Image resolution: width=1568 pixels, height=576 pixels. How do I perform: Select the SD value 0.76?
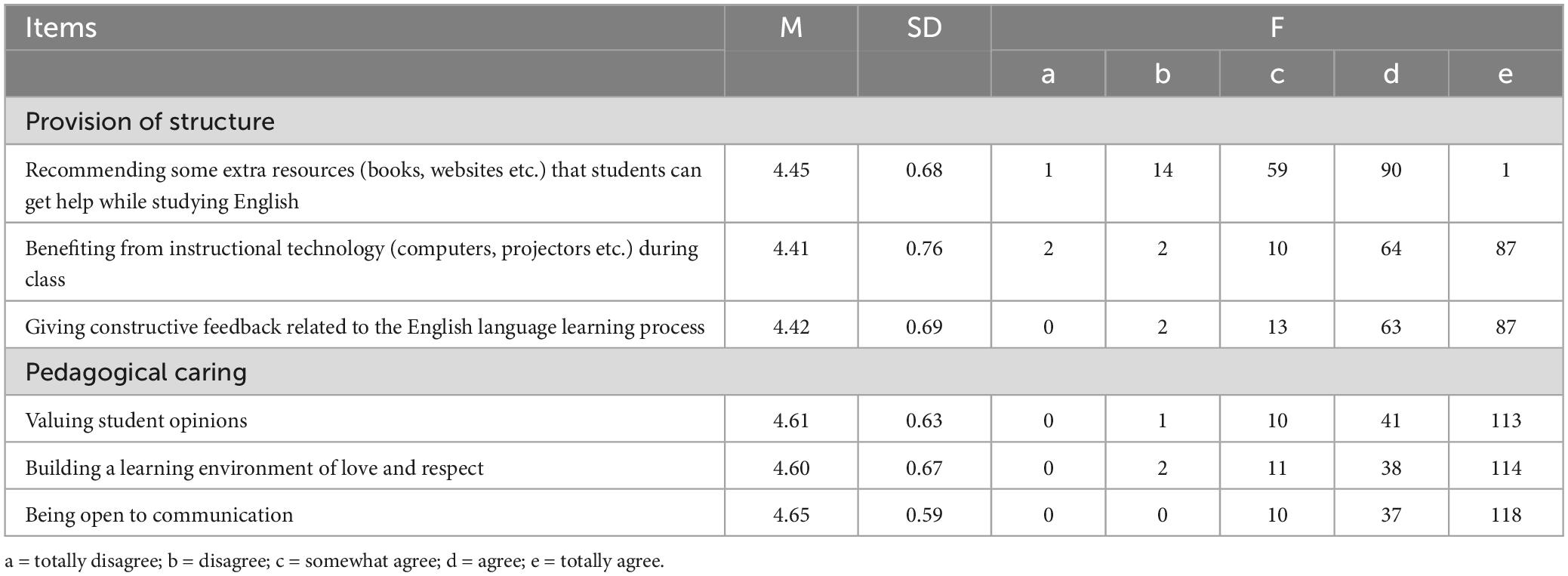click(x=923, y=248)
